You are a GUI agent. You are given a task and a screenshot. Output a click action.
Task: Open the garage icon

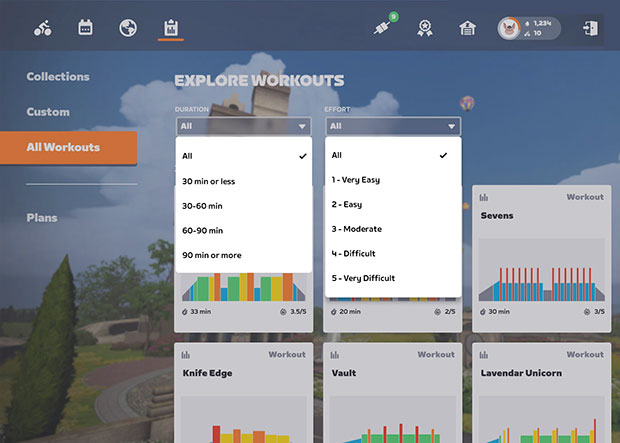[466, 29]
